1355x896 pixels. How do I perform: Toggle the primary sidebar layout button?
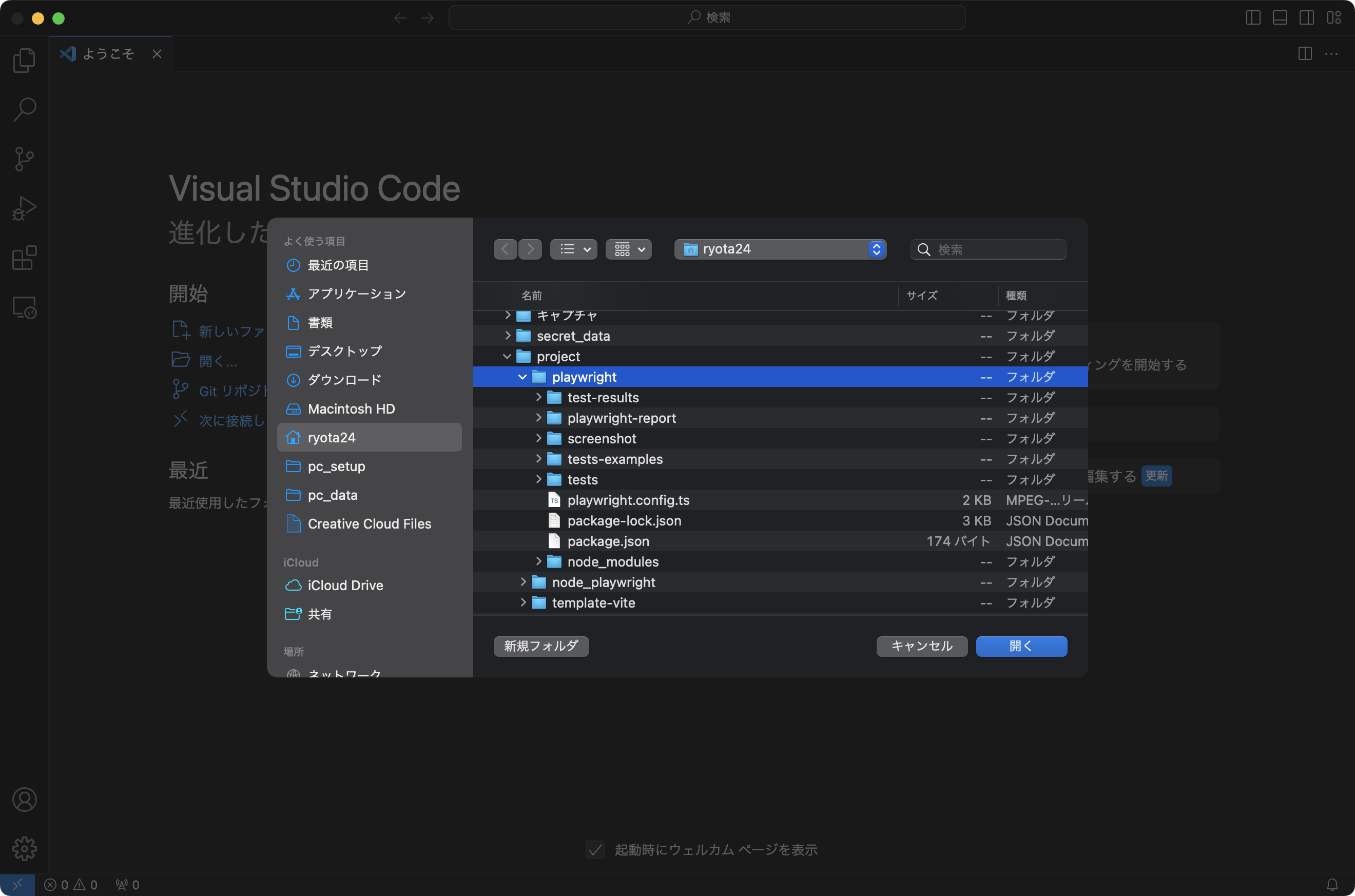(x=1253, y=18)
